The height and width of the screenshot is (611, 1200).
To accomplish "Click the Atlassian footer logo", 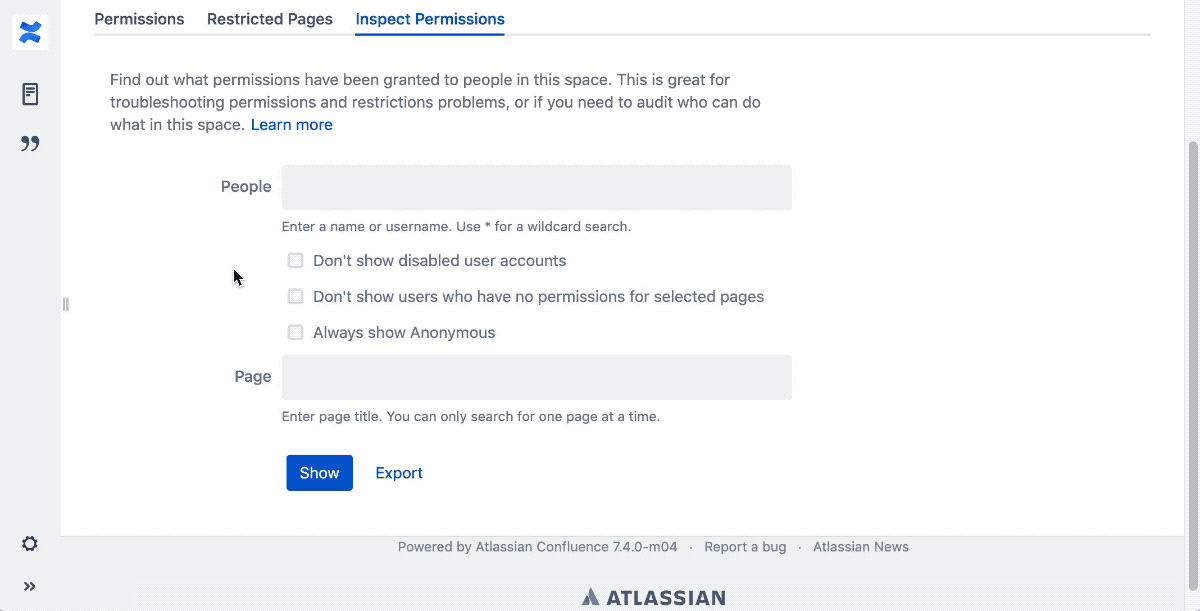I will (x=654, y=598).
